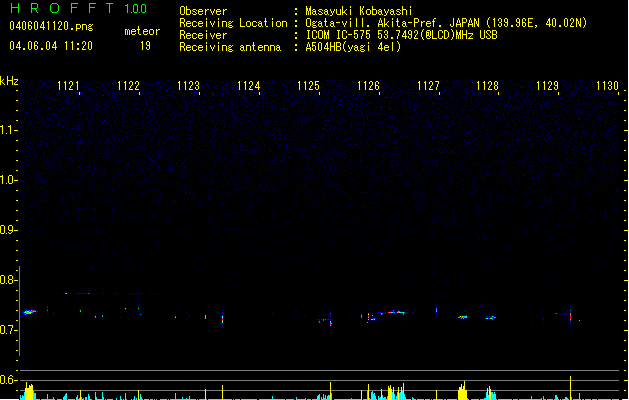This screenshot has height=400, width=629.
Task: Click the 'meteor' label
Action: point(142,31)
